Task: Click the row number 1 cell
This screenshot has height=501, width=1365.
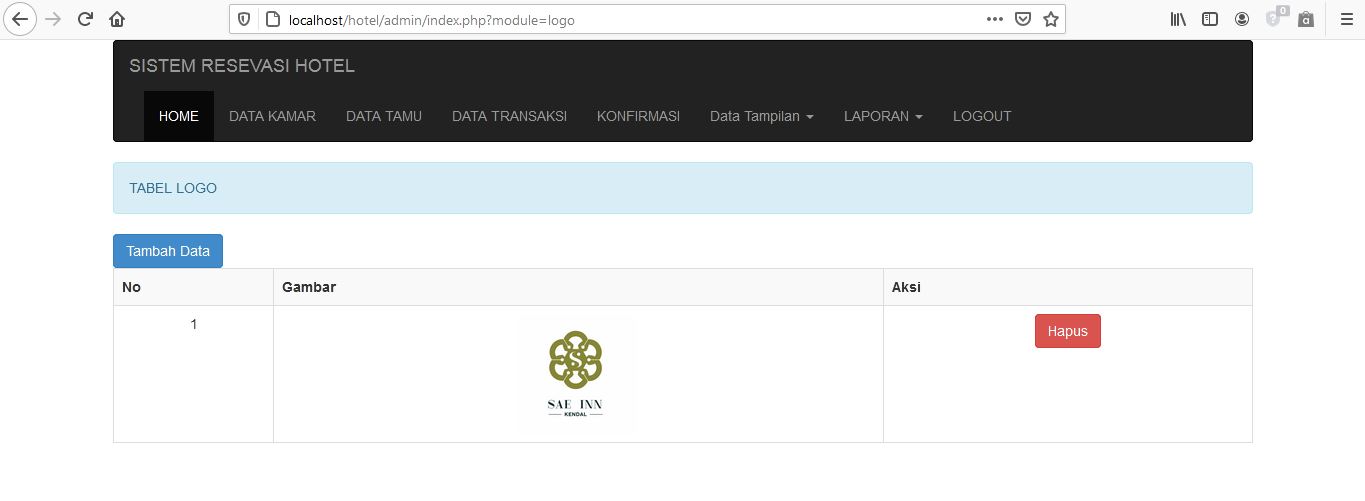Action: (x=193, y=374)
